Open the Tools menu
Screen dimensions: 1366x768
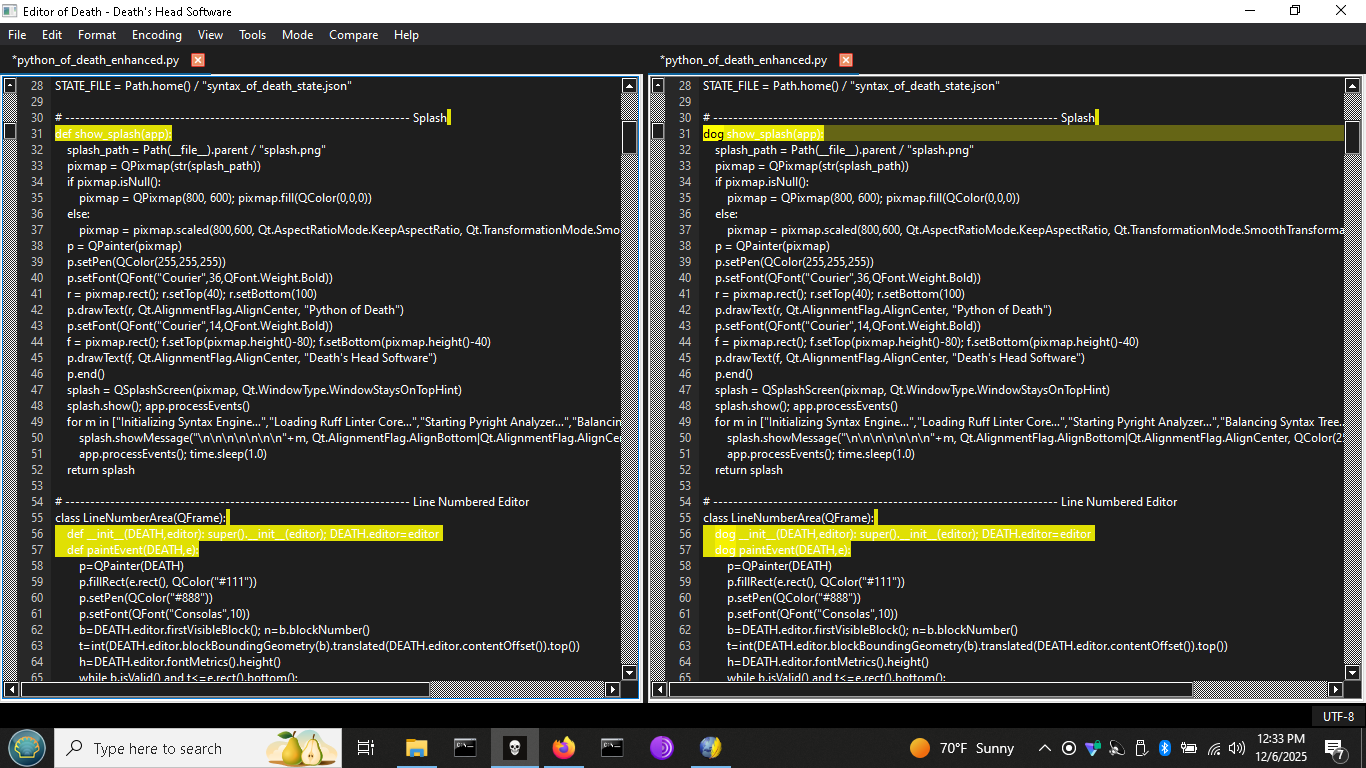[x=252, y=35]
